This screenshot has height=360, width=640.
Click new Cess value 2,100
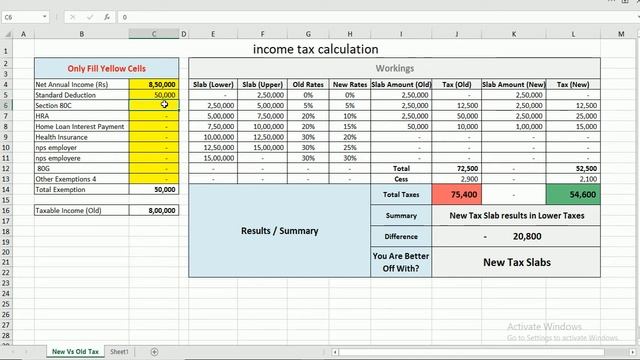coord(573,179)
